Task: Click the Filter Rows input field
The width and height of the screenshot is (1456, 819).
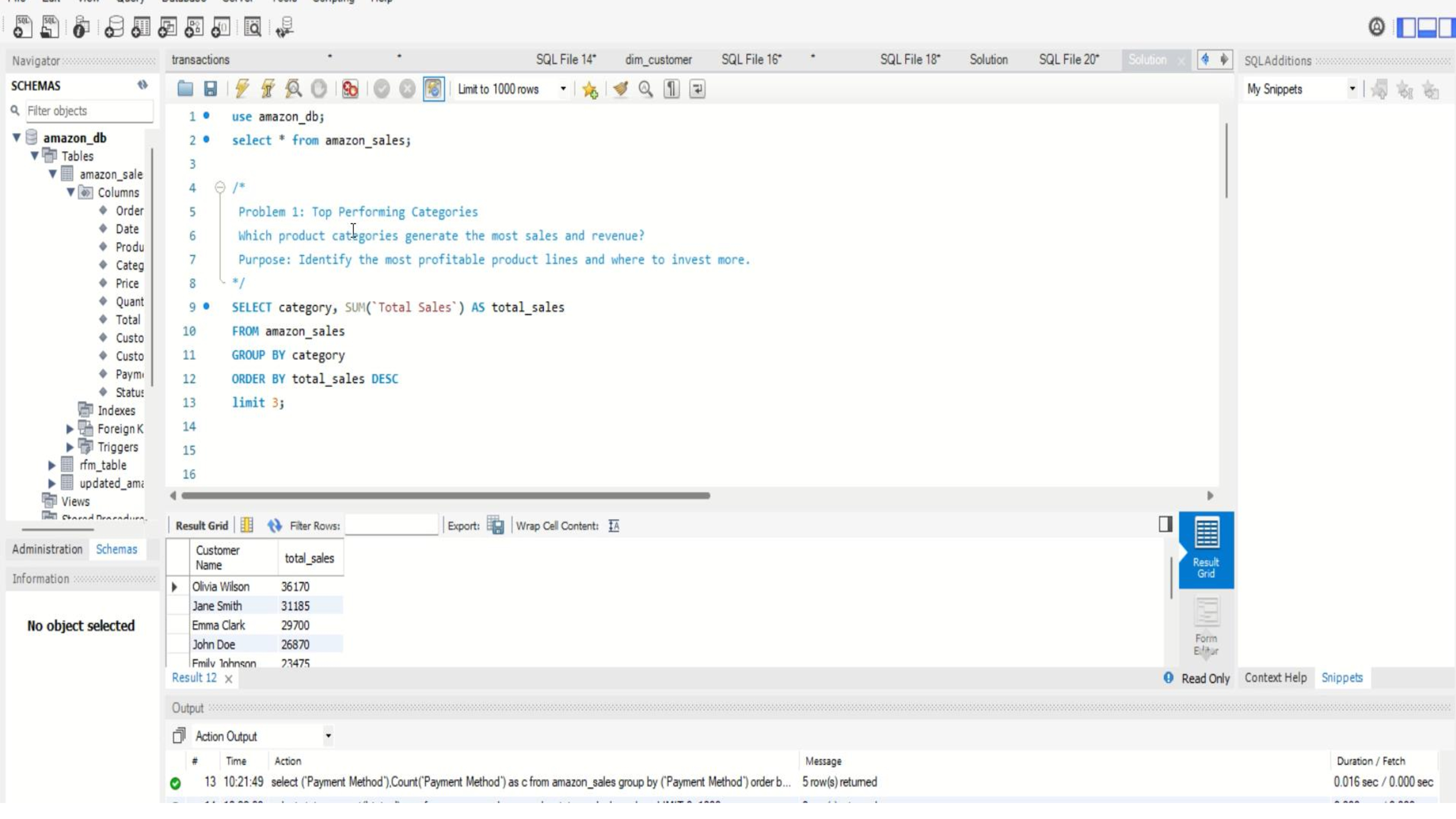Action: 391,526
